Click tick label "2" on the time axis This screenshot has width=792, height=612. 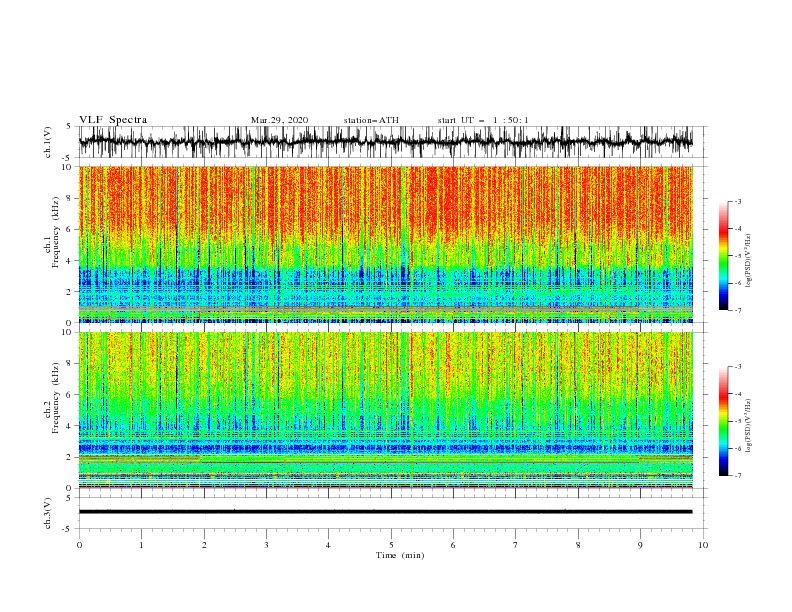204,545
